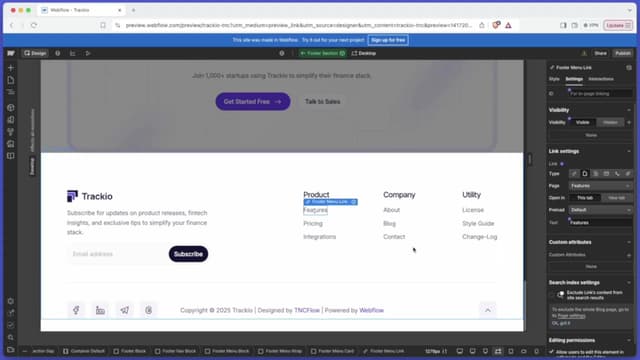Collapse the Editing permissions section
Image resolution: width=640 pixels, height=360 pixels.
(x=629, y=340)
